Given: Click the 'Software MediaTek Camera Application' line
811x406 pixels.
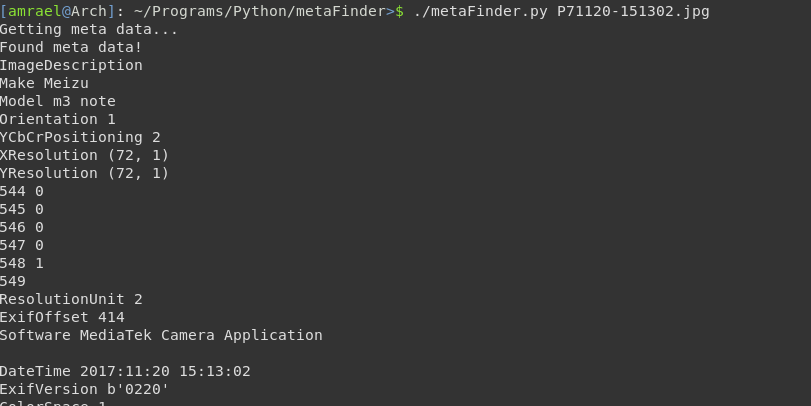Looking at the screenshot, I should coord(161,335).
